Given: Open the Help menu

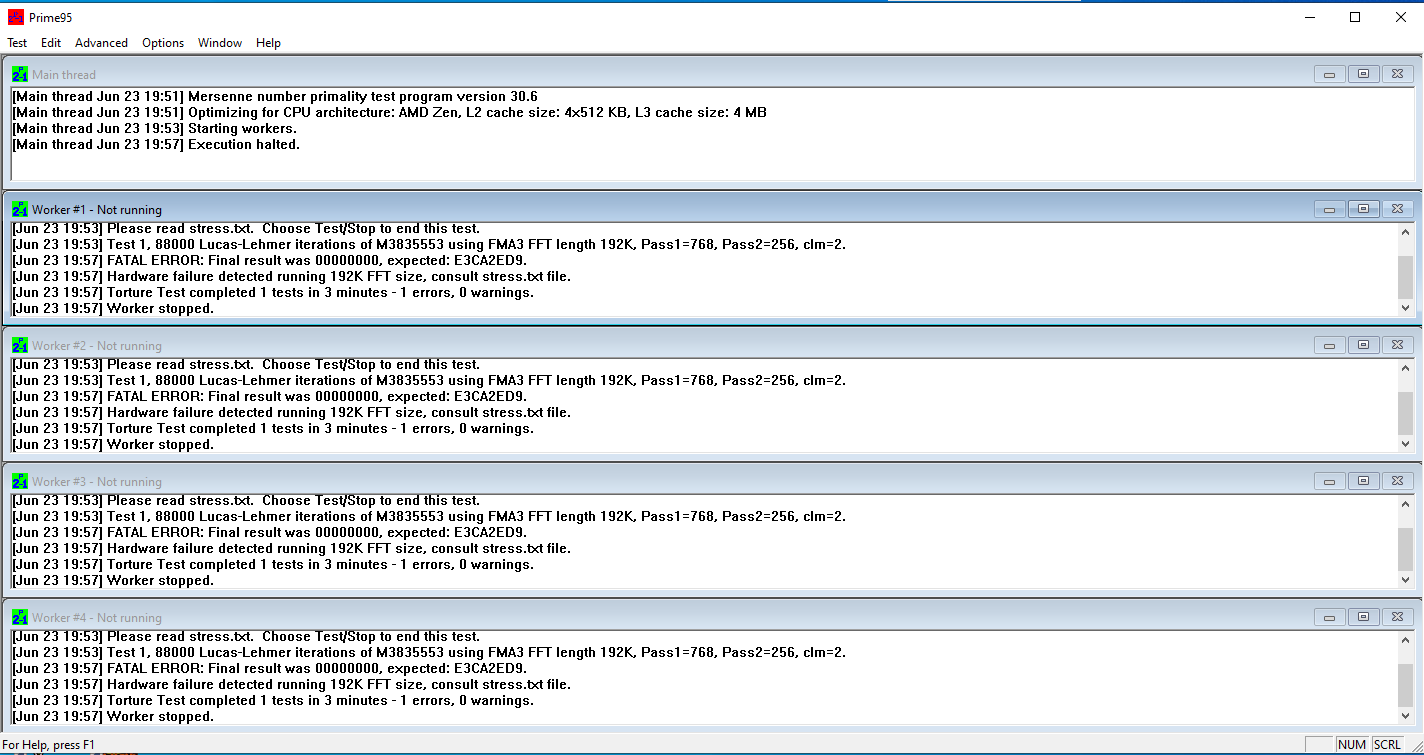Looking at the screenshot, I should 268,43.
